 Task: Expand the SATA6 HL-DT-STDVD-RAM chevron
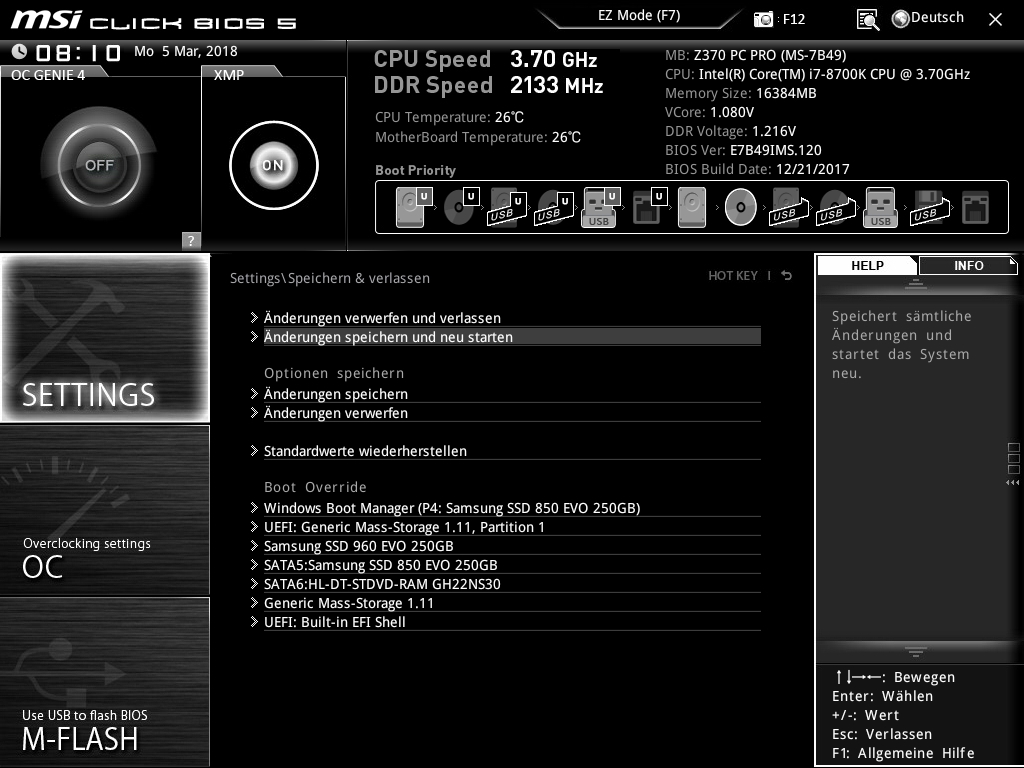254,583
